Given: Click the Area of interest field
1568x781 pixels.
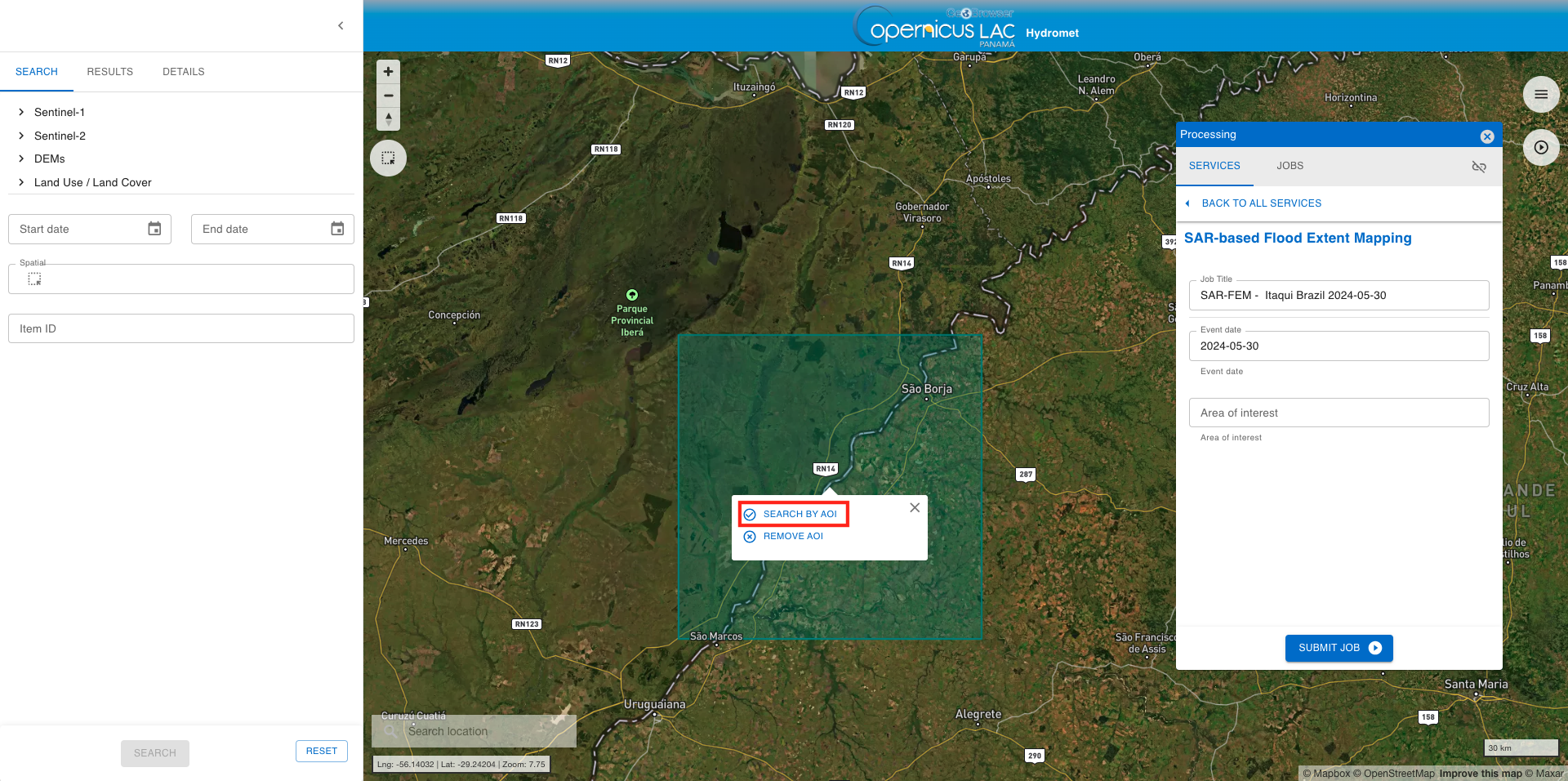Looking at the screenshot, I should click(1339, 413).
